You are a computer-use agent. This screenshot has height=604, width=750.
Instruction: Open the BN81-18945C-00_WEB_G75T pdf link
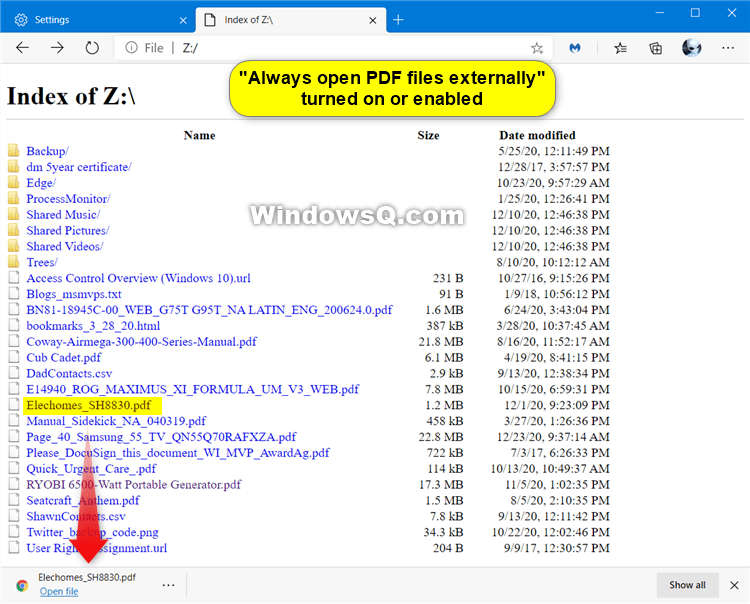click(x=209, y=310)
